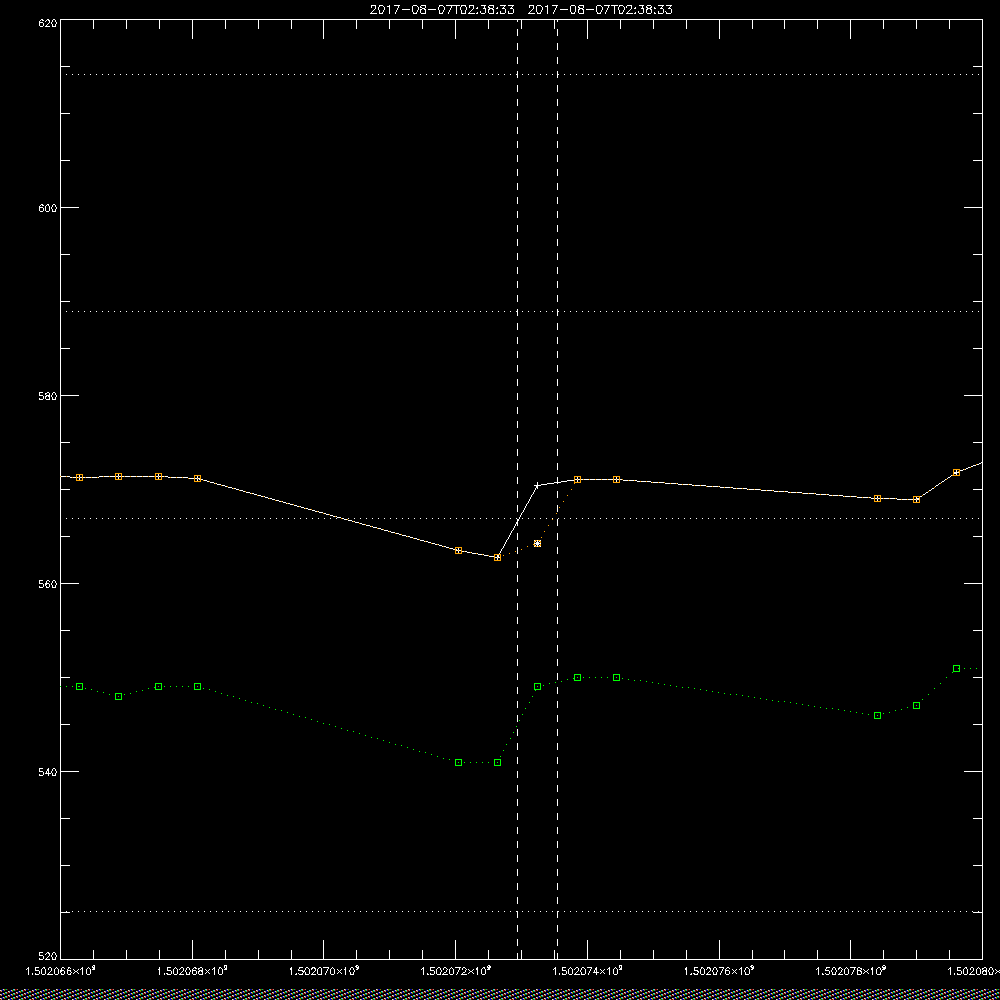This screenshot has height=1000, width=1000.
Task: Click the 1.502074×10⁹ x-axis label
Action: pyautogui.click(x=588, y=971)
